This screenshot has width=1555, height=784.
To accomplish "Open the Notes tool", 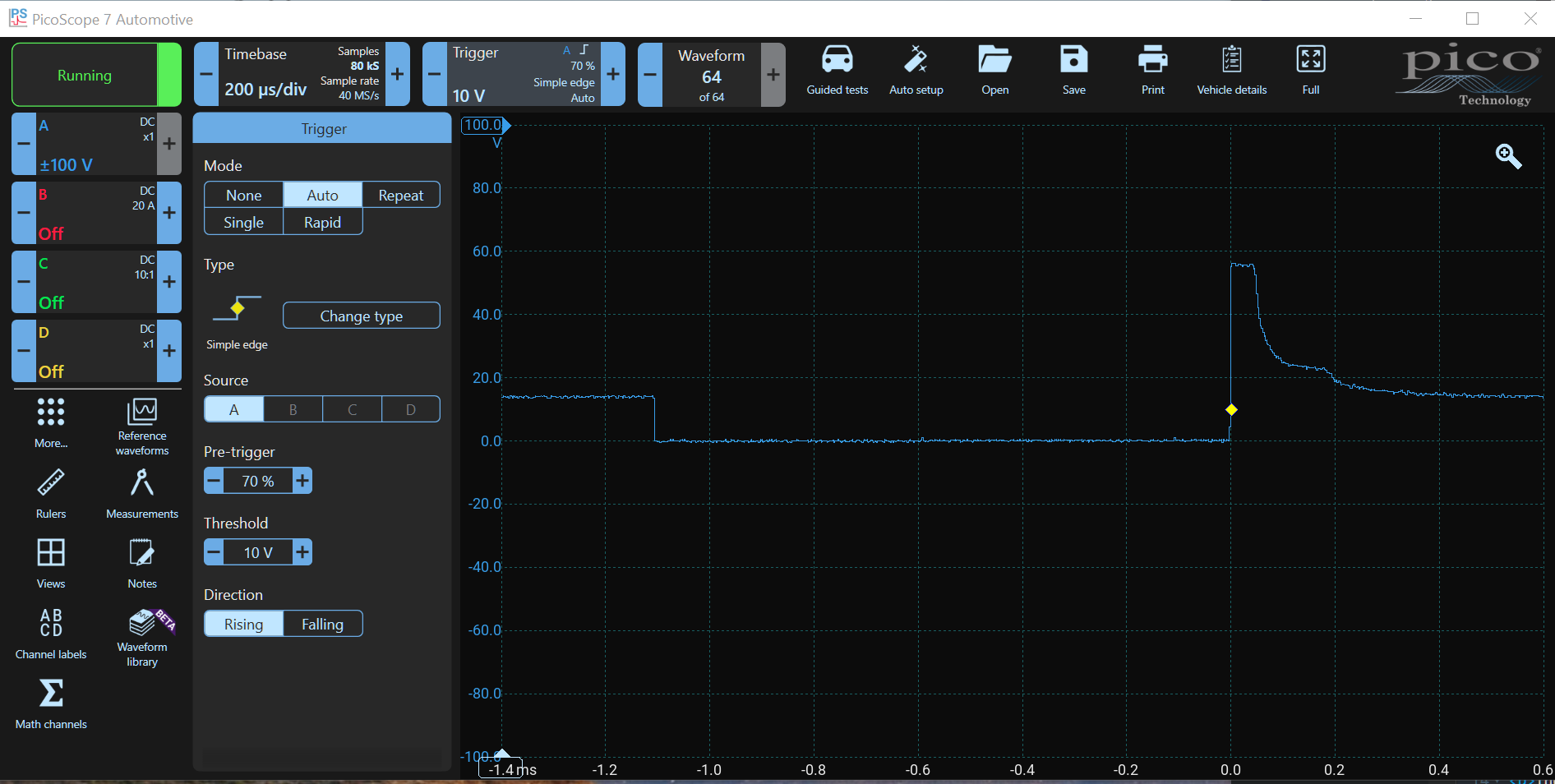I will click(142, 563).
